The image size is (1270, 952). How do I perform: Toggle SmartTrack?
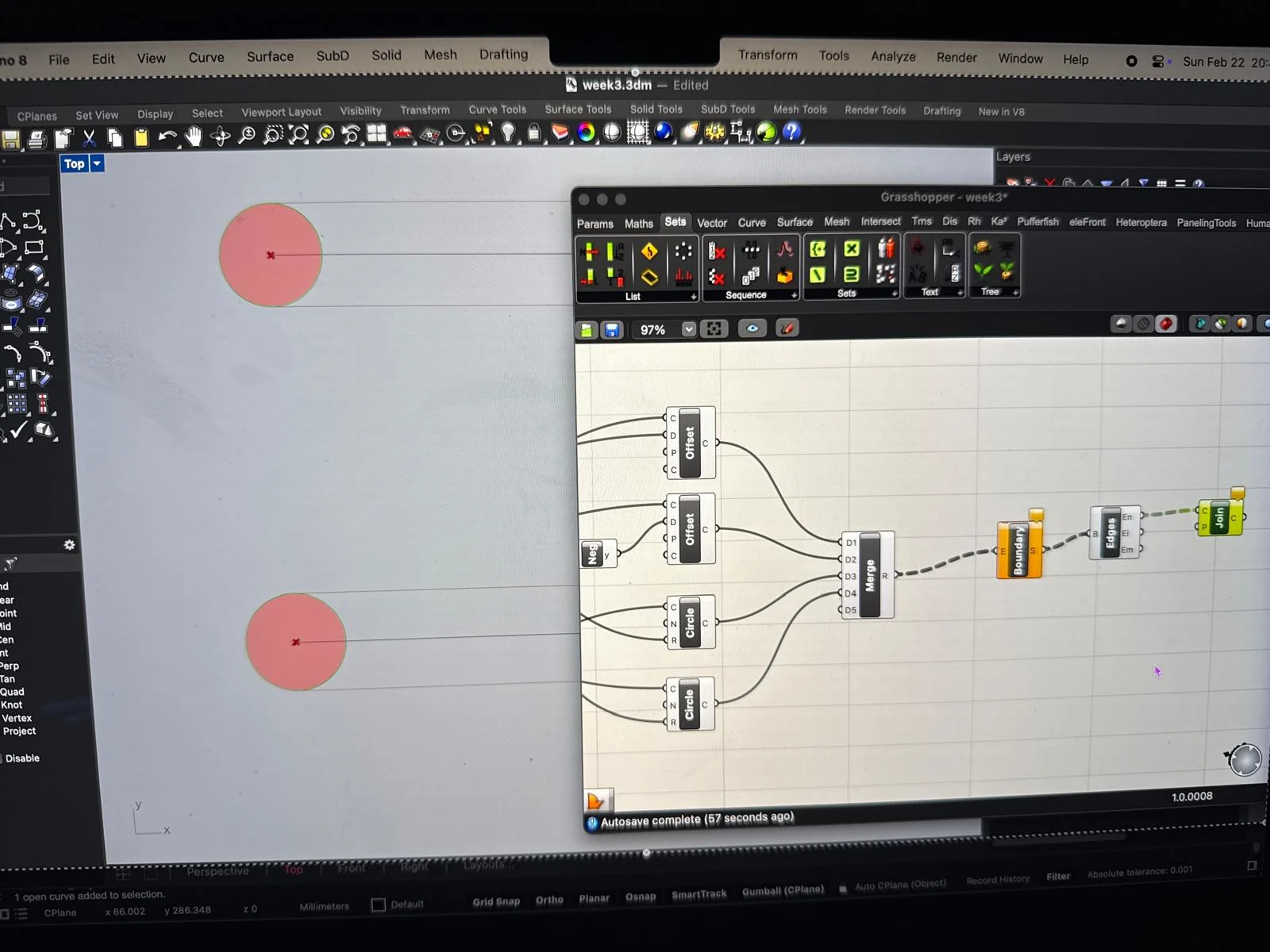click(x=699, y=894)
